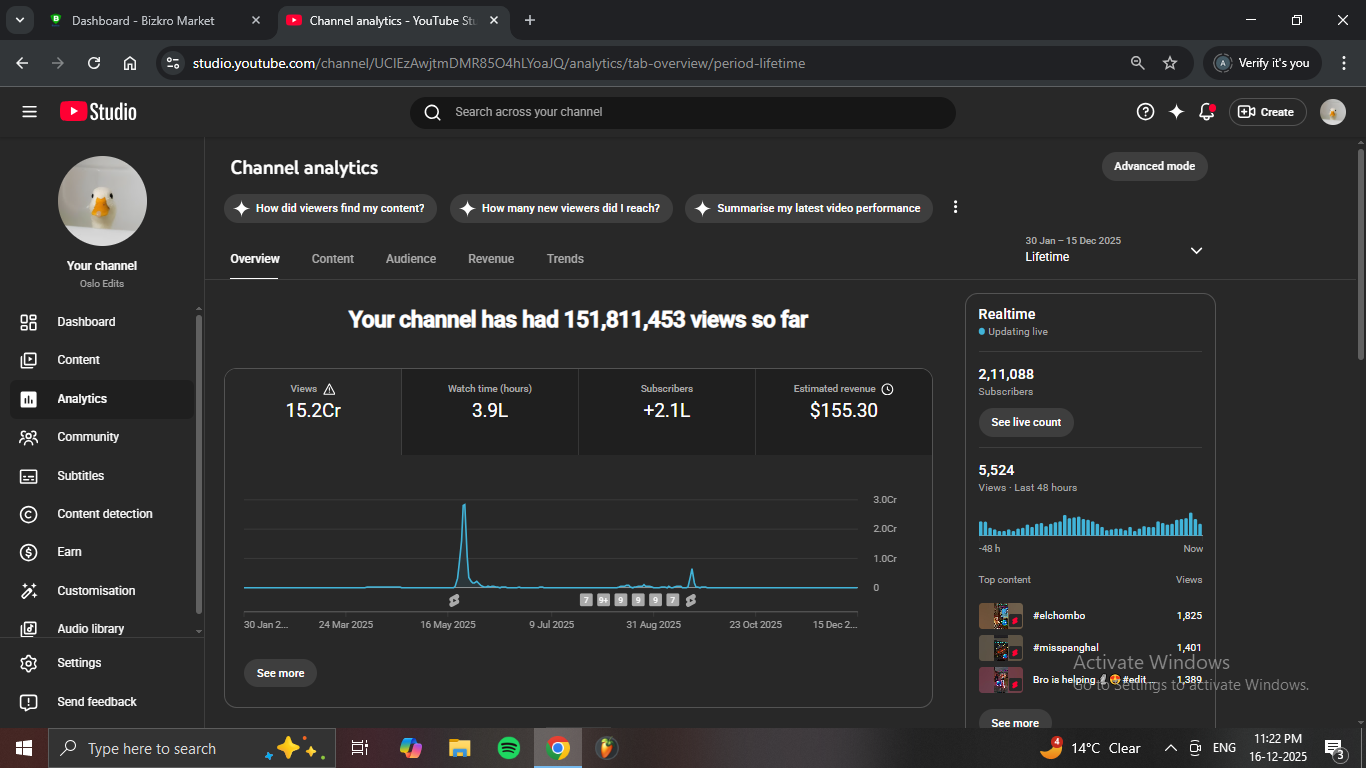
Task: Click the Views warning triangle icon
Action: click(x=330, y=389)
